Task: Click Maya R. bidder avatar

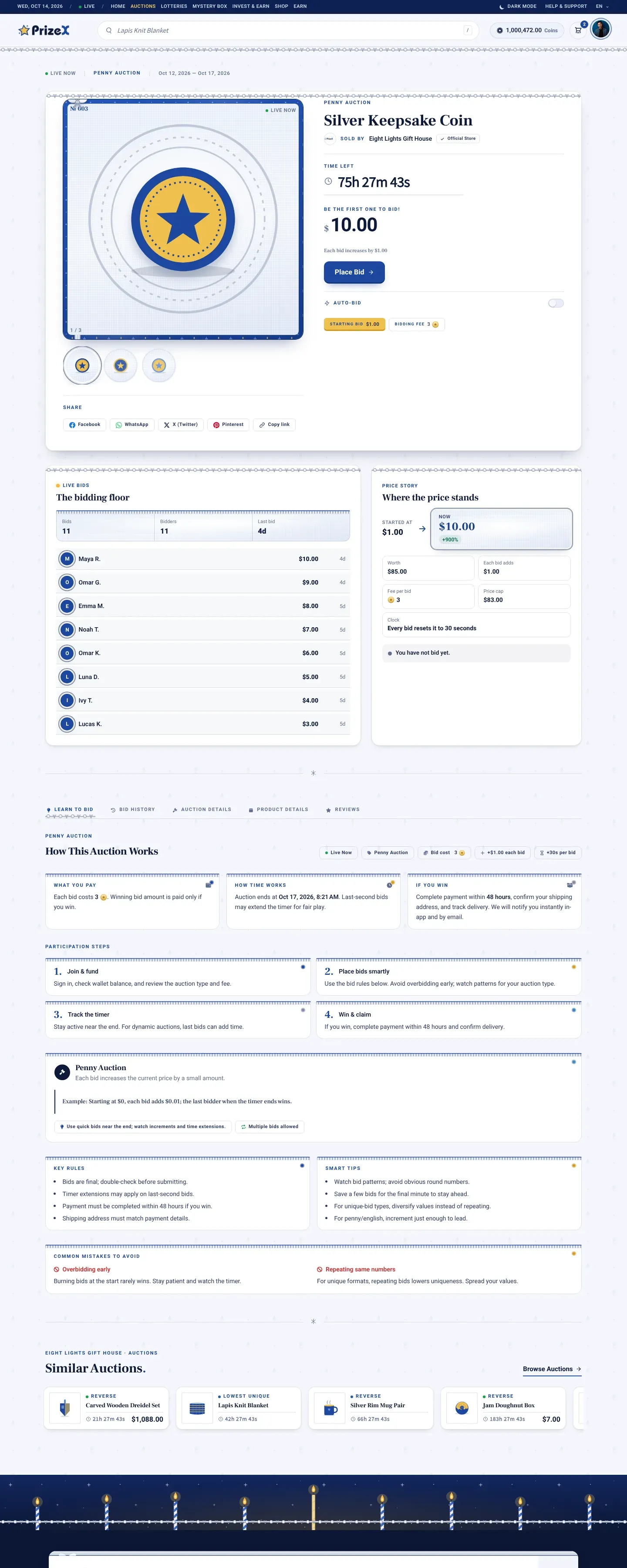Action: 67,558
